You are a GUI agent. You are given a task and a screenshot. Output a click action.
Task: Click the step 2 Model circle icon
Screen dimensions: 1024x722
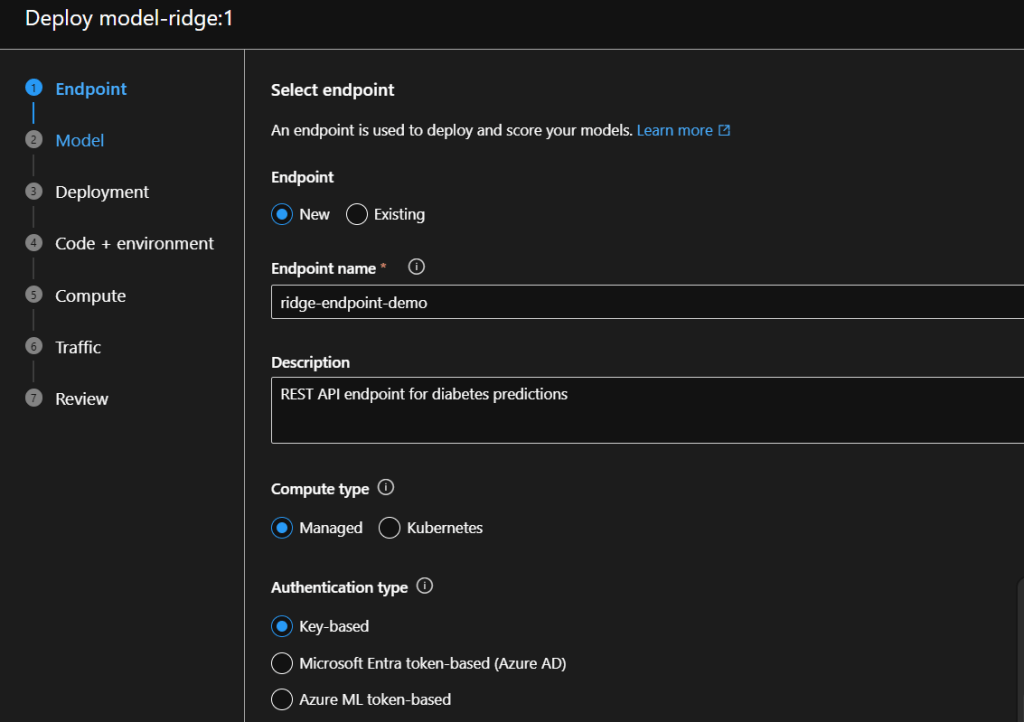pyautogui.click(x=33, y=140)
